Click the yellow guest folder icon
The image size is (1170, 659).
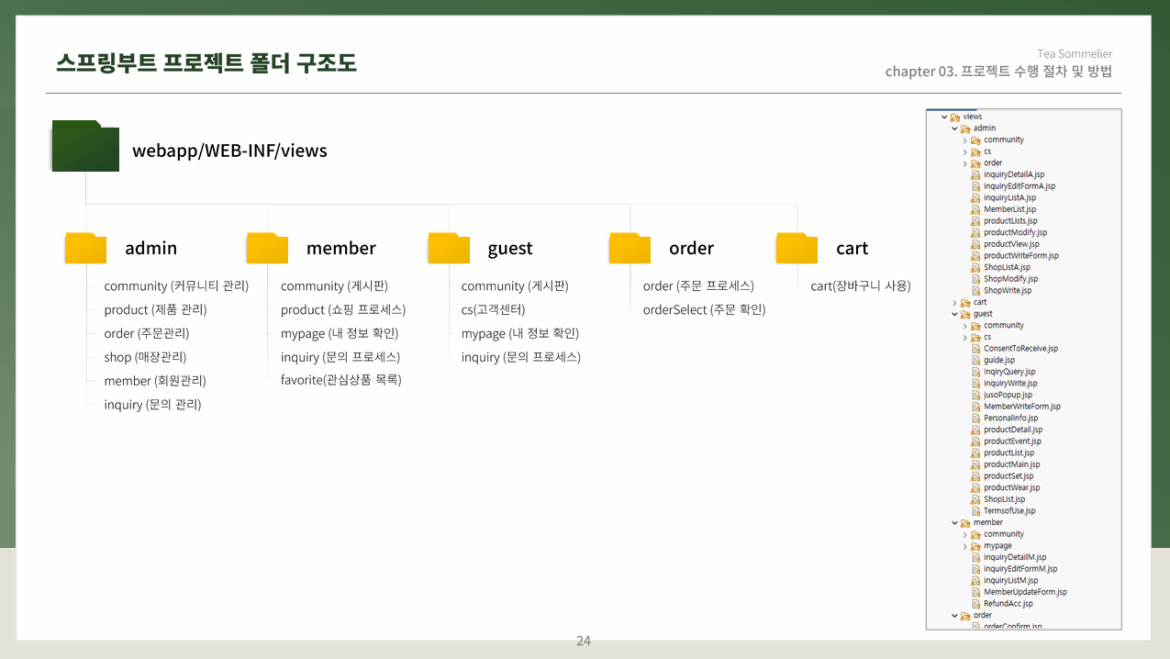pos(448,248)
